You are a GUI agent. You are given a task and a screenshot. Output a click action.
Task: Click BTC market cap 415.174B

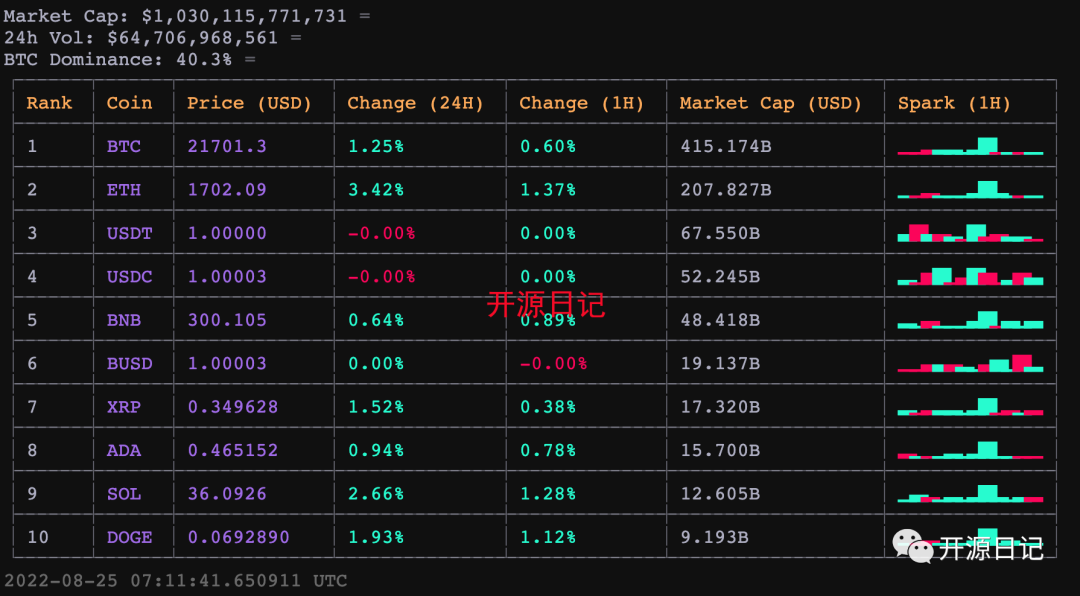click(x=725, y=147)
